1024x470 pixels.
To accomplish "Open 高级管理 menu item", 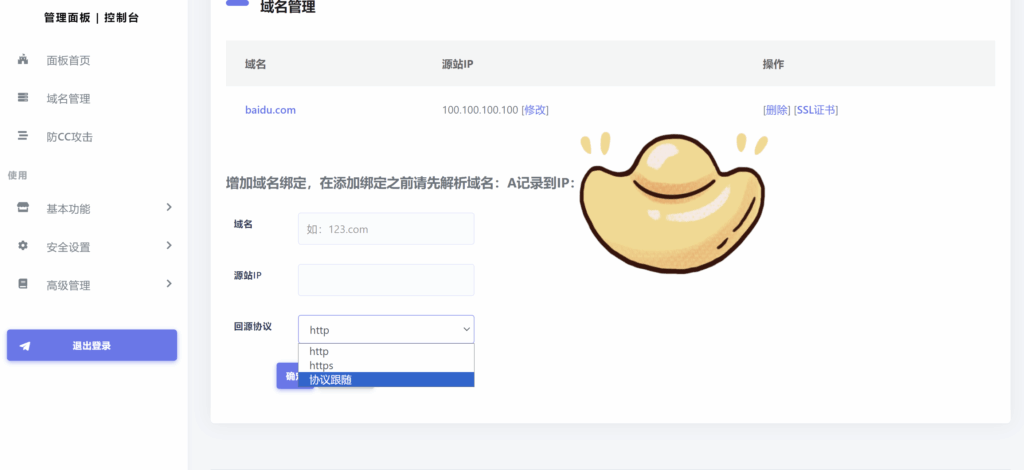I will coord(68,285).
